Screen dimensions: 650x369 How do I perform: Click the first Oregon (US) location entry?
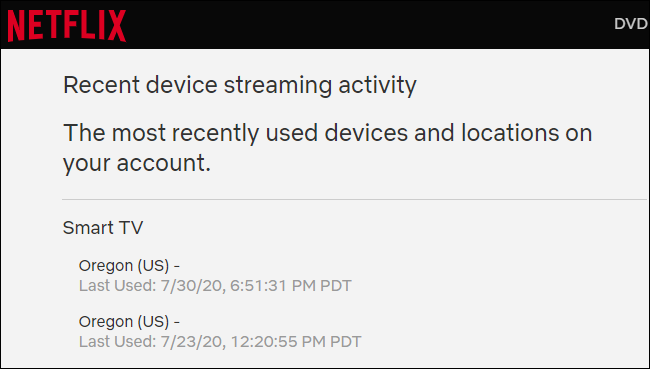pyautogui.click(x=129, y=266)
